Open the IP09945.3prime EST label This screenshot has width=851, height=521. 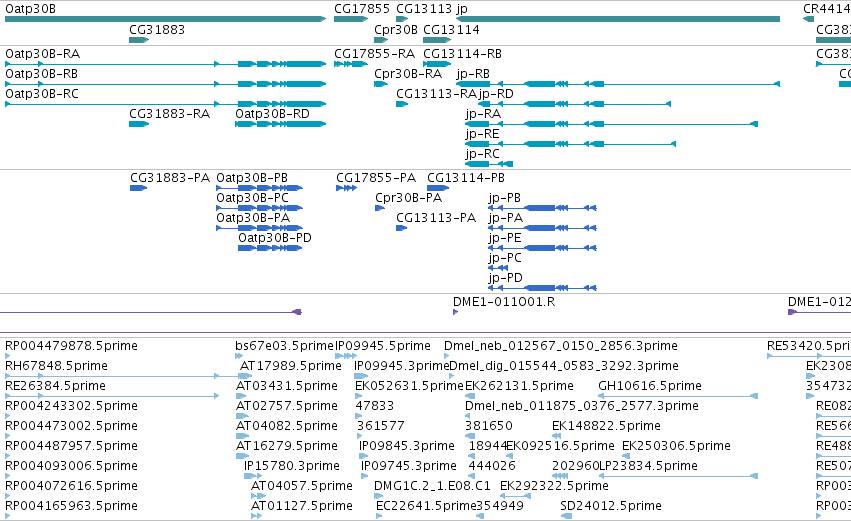pos(402,366)
